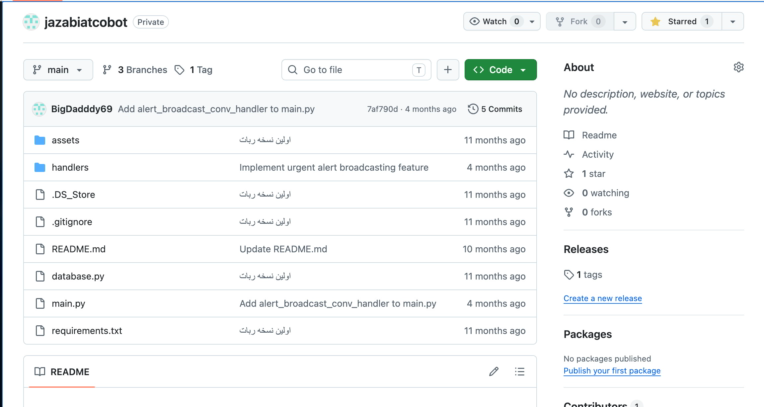This screenshot has height=407, width=764.
Task: Open the README outline list icon
Action: (x=519, y=371)
